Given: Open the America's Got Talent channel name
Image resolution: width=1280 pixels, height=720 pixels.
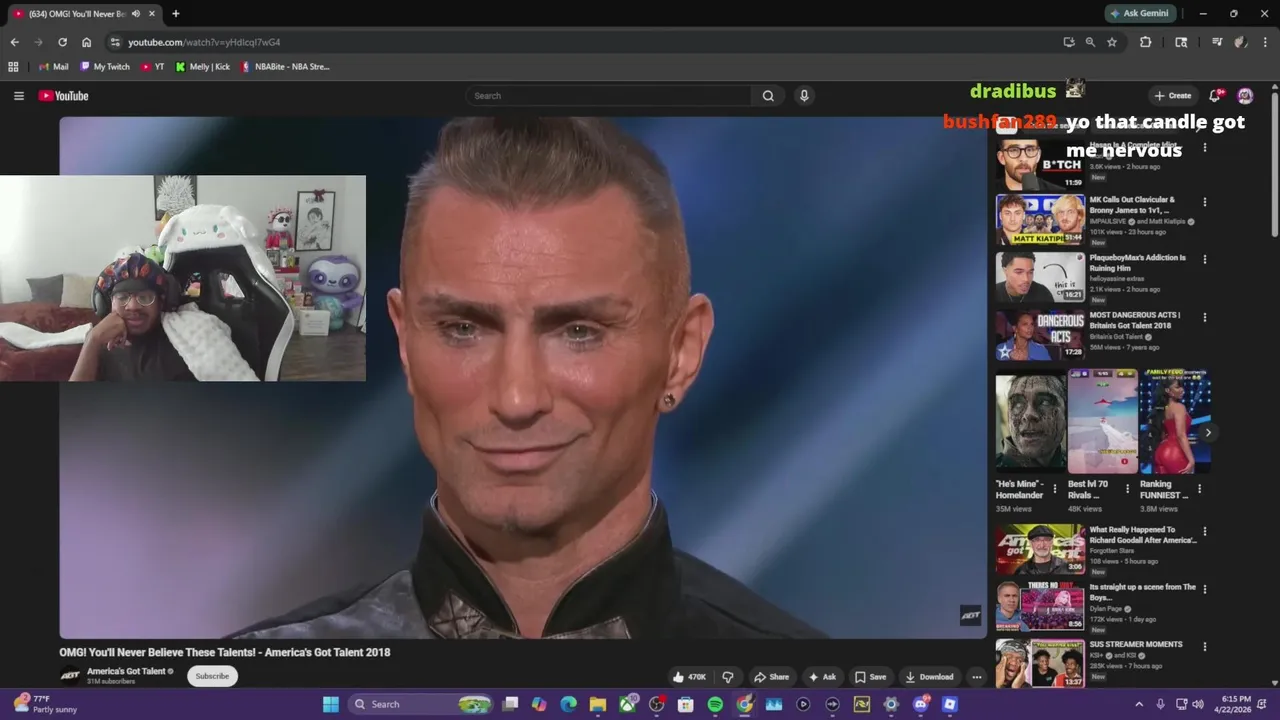Looking at the screenshot, I should 126,671.
